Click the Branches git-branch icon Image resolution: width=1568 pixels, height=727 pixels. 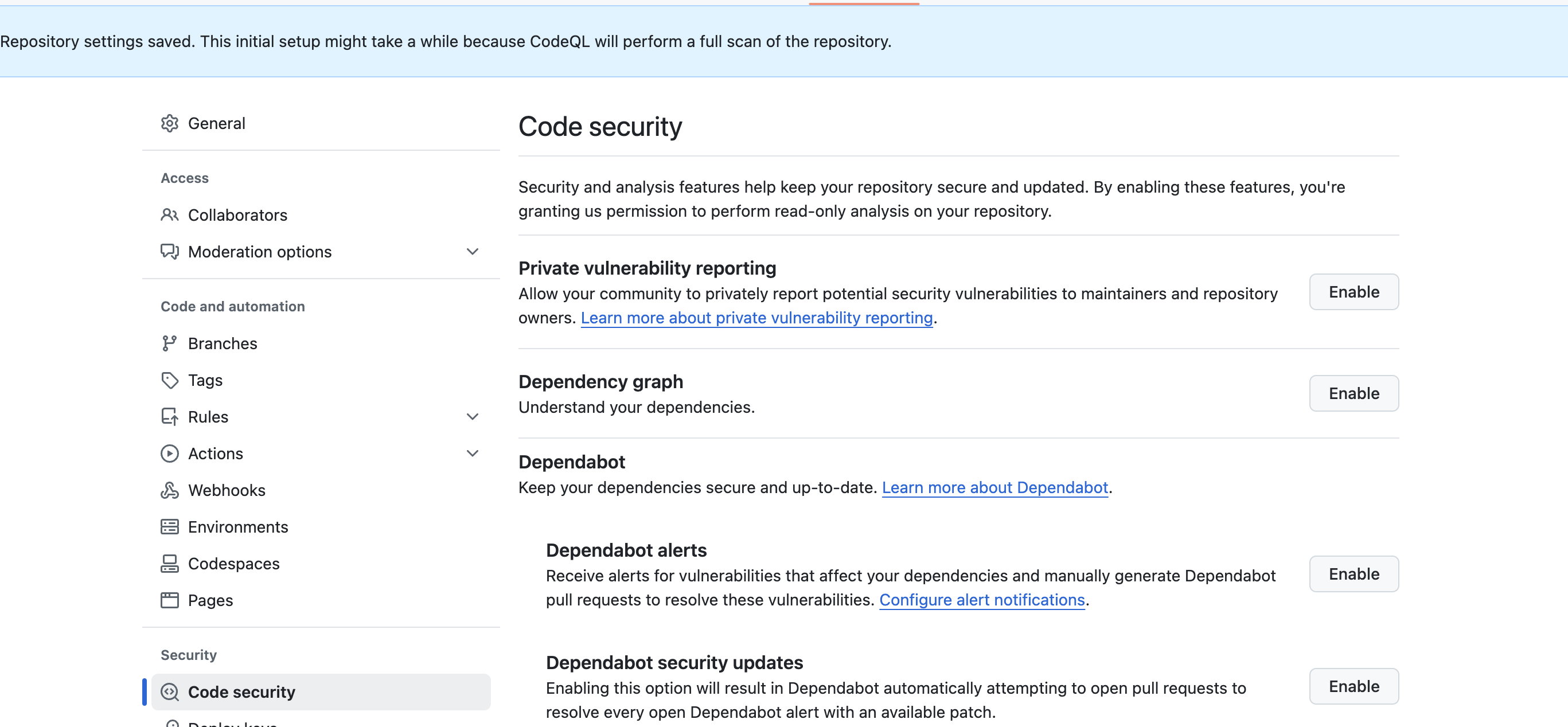coord(169,343)
